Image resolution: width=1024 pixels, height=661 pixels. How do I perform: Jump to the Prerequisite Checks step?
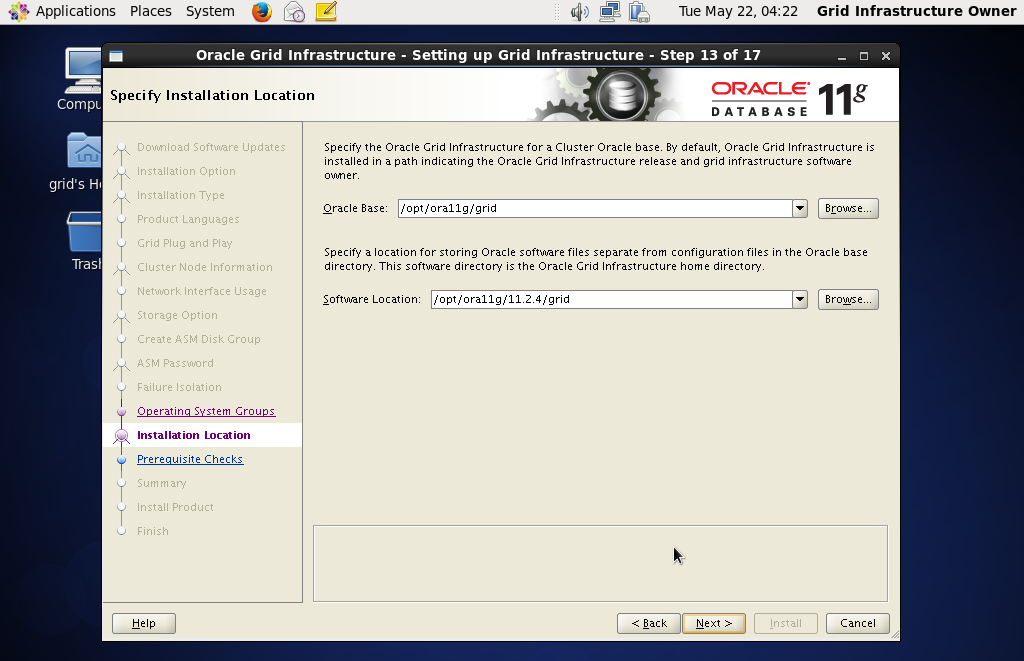pyautogui.click(x=190, y=459)
